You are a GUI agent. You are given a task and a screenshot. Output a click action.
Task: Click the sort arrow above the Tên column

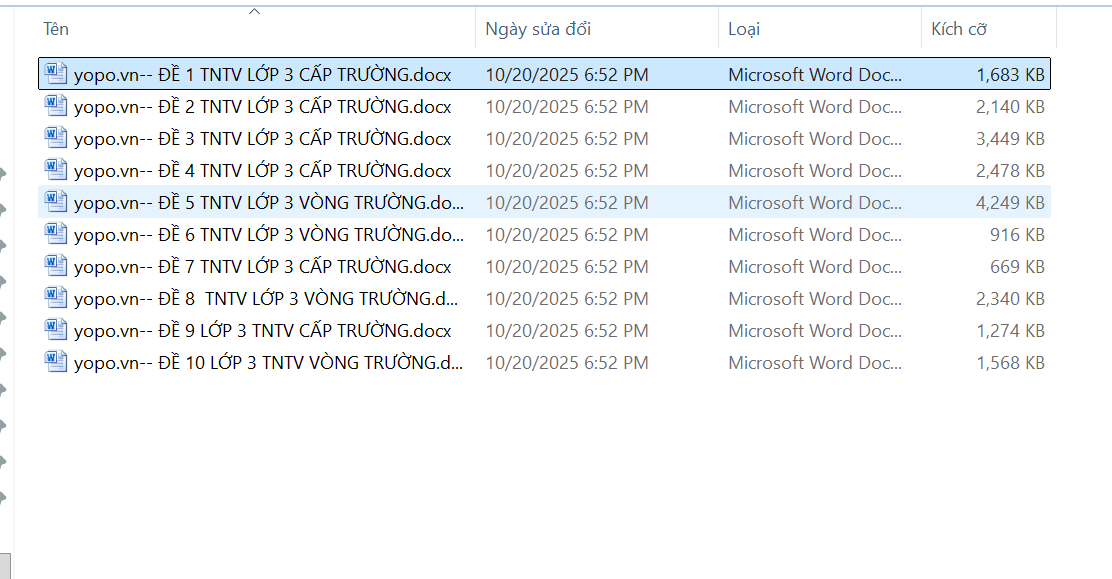(254, 12)
